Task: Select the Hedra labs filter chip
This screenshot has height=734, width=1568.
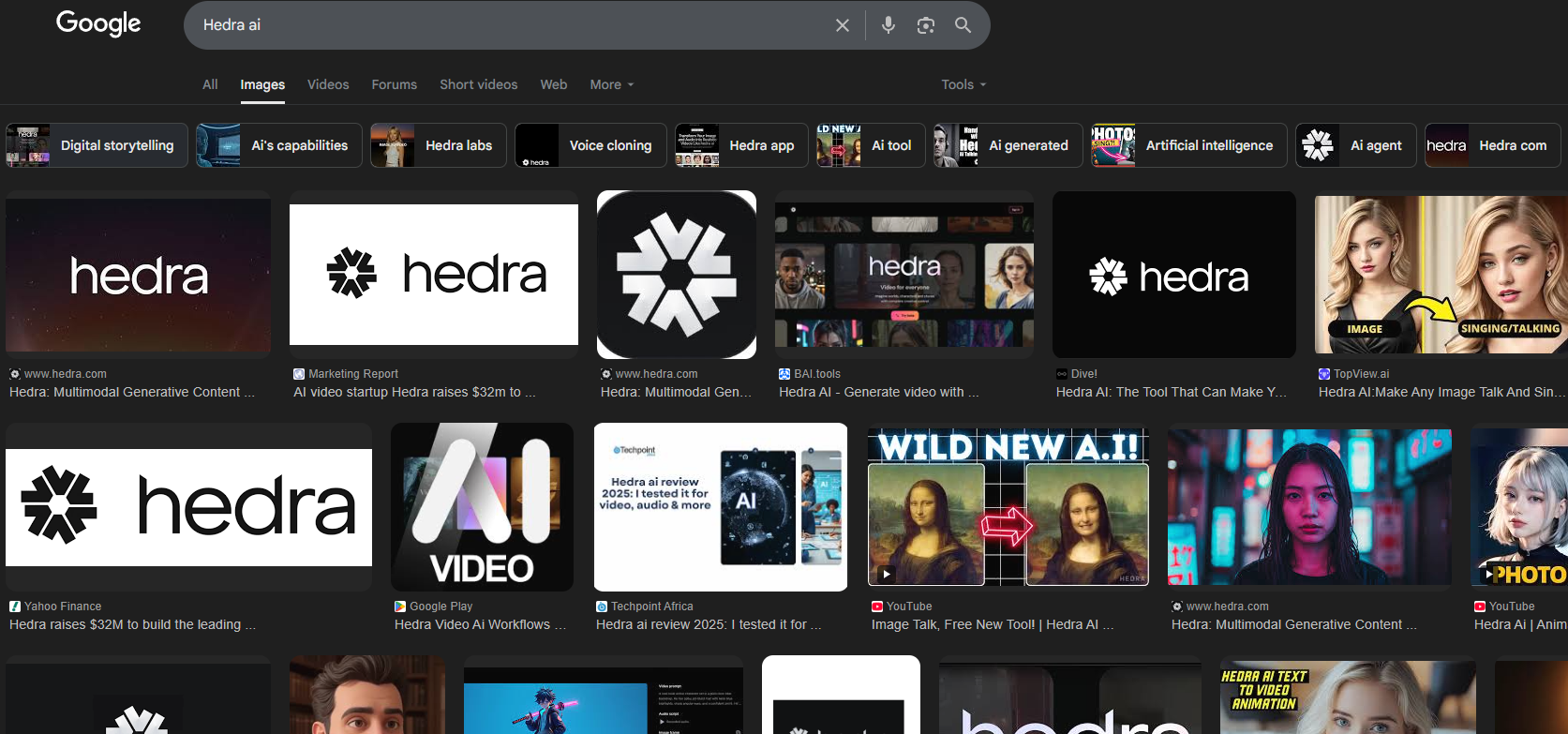Action: tap(439, 145)
